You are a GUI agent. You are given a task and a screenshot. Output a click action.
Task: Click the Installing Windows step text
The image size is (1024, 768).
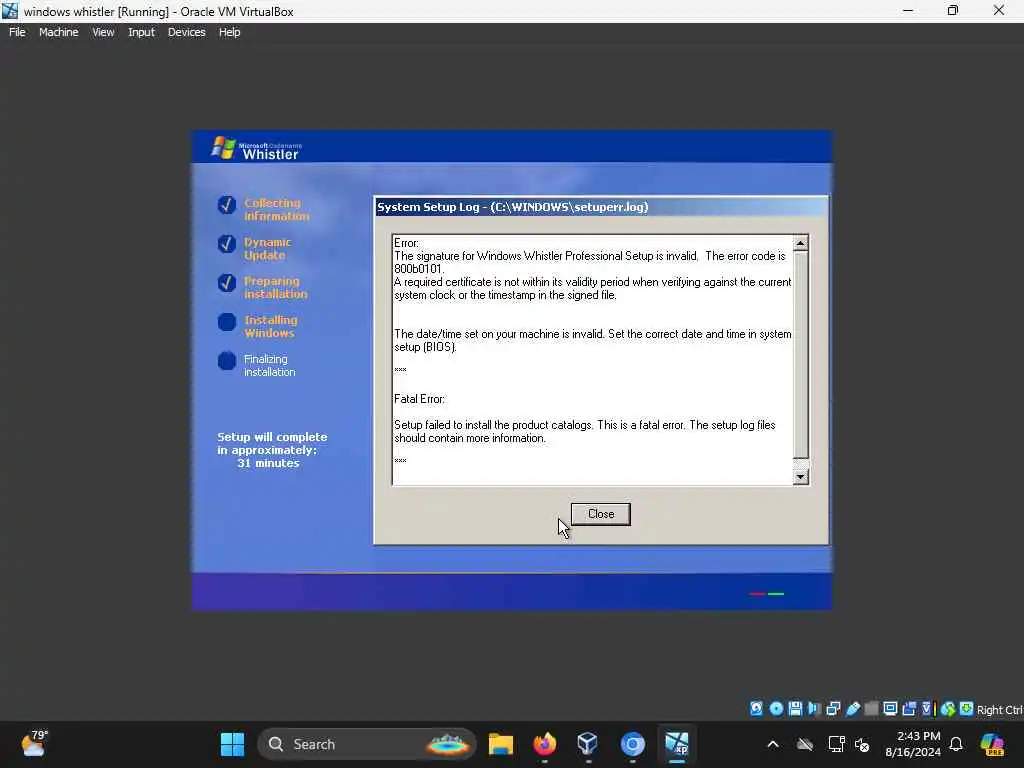pos(270,327)
